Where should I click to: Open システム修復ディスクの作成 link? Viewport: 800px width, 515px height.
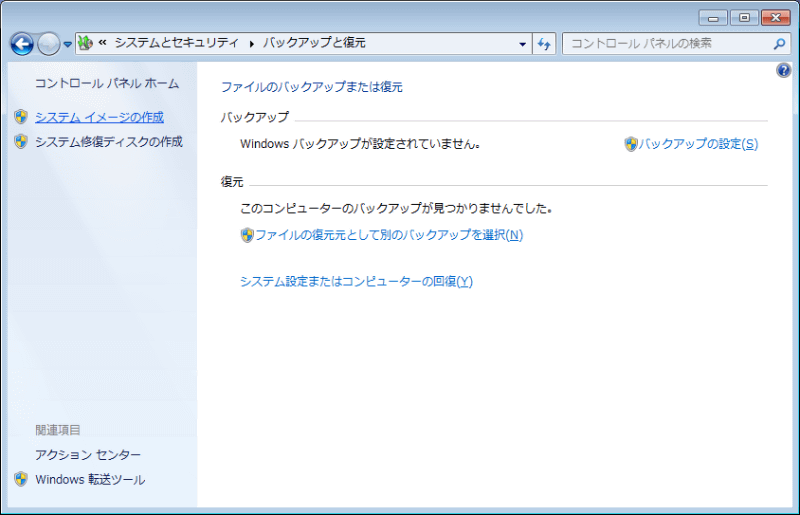[x=109, y=141]
